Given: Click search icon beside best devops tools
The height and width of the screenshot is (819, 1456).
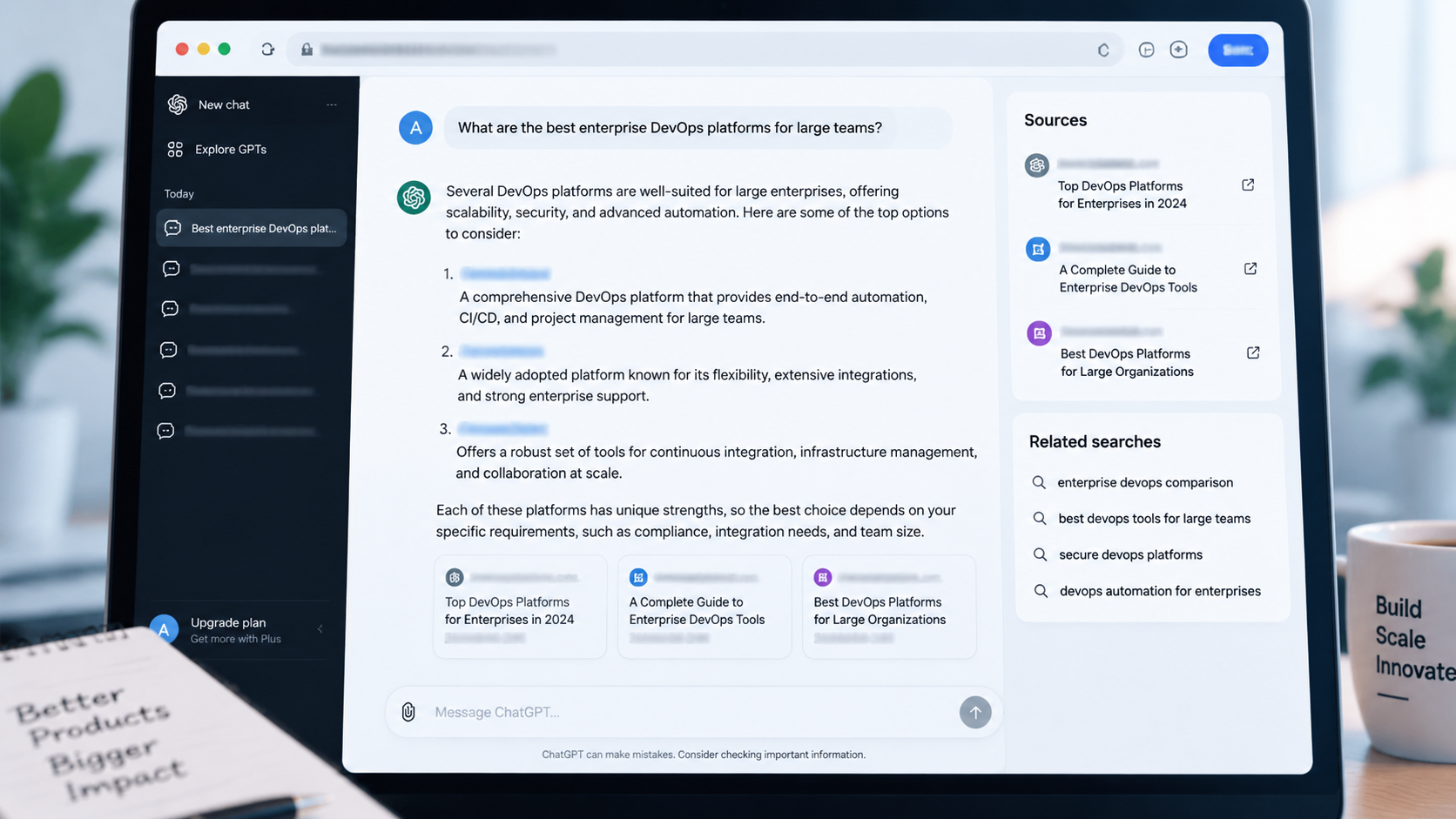Looking at the screenshot, I should 1040,519.
